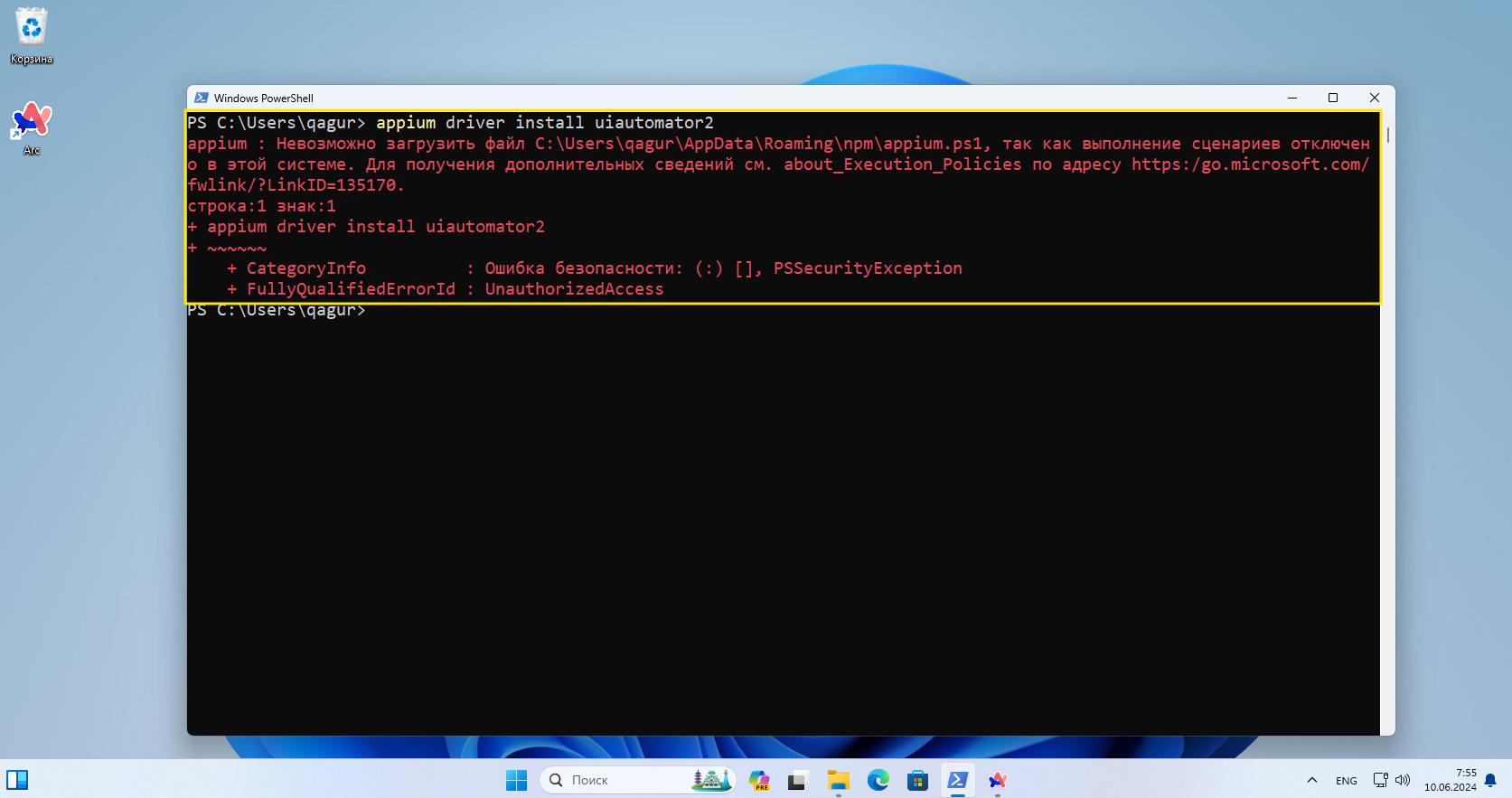1512x798 pixels.
Task: Open Copilot preview from the taskbar
Action: pos(759,780)
